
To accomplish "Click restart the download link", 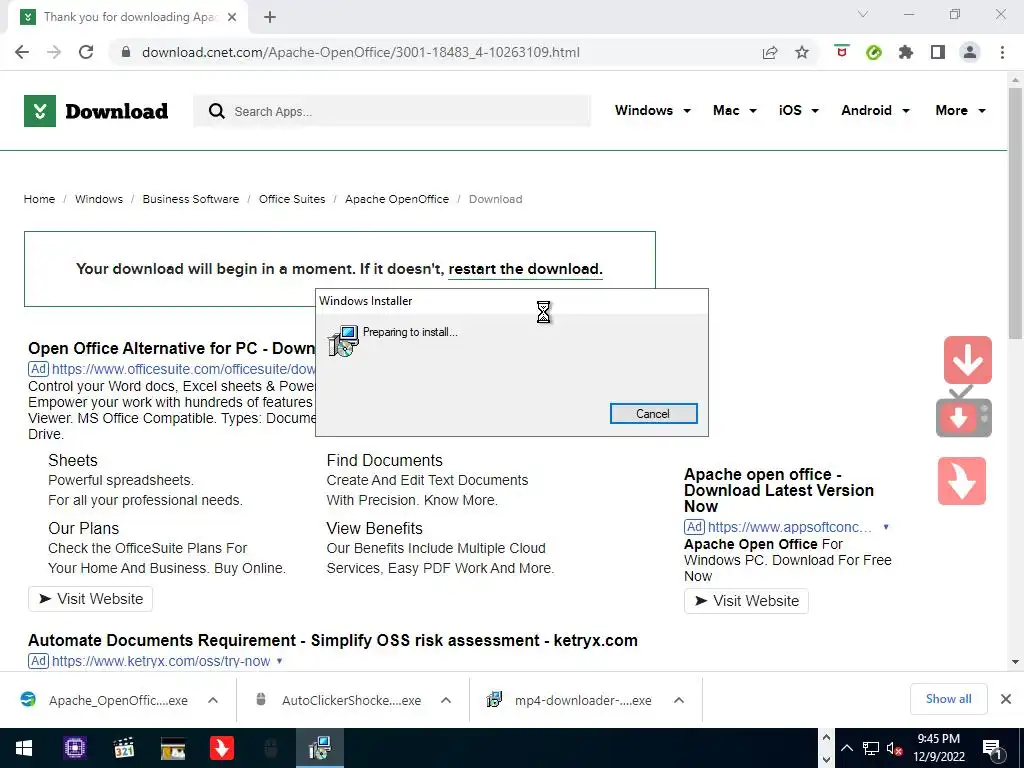I will [x=525, y=269].
